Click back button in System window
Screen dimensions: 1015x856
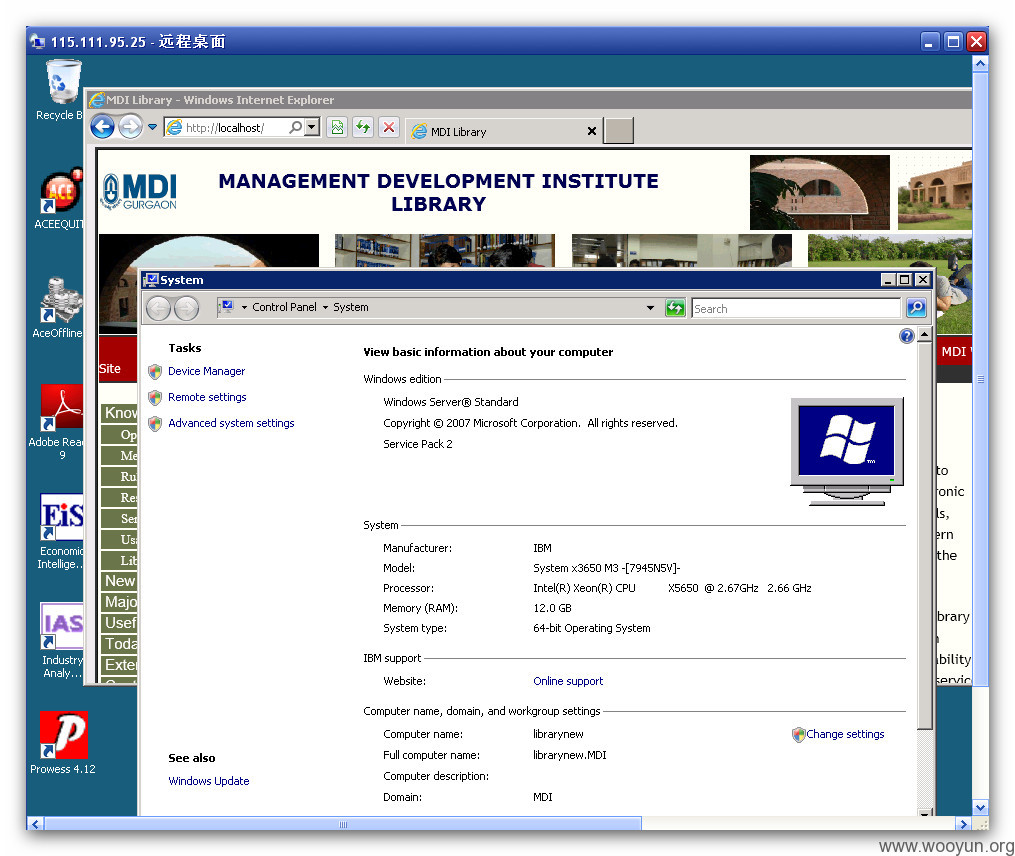point(159,308)
